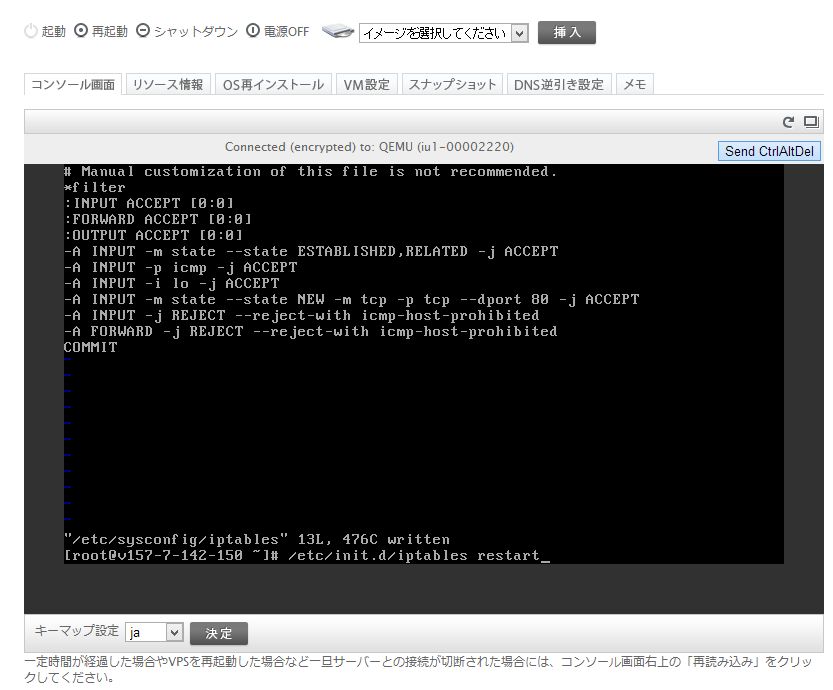Open console in separate window icon
The image size is (833, 690).
coord(811,122)
